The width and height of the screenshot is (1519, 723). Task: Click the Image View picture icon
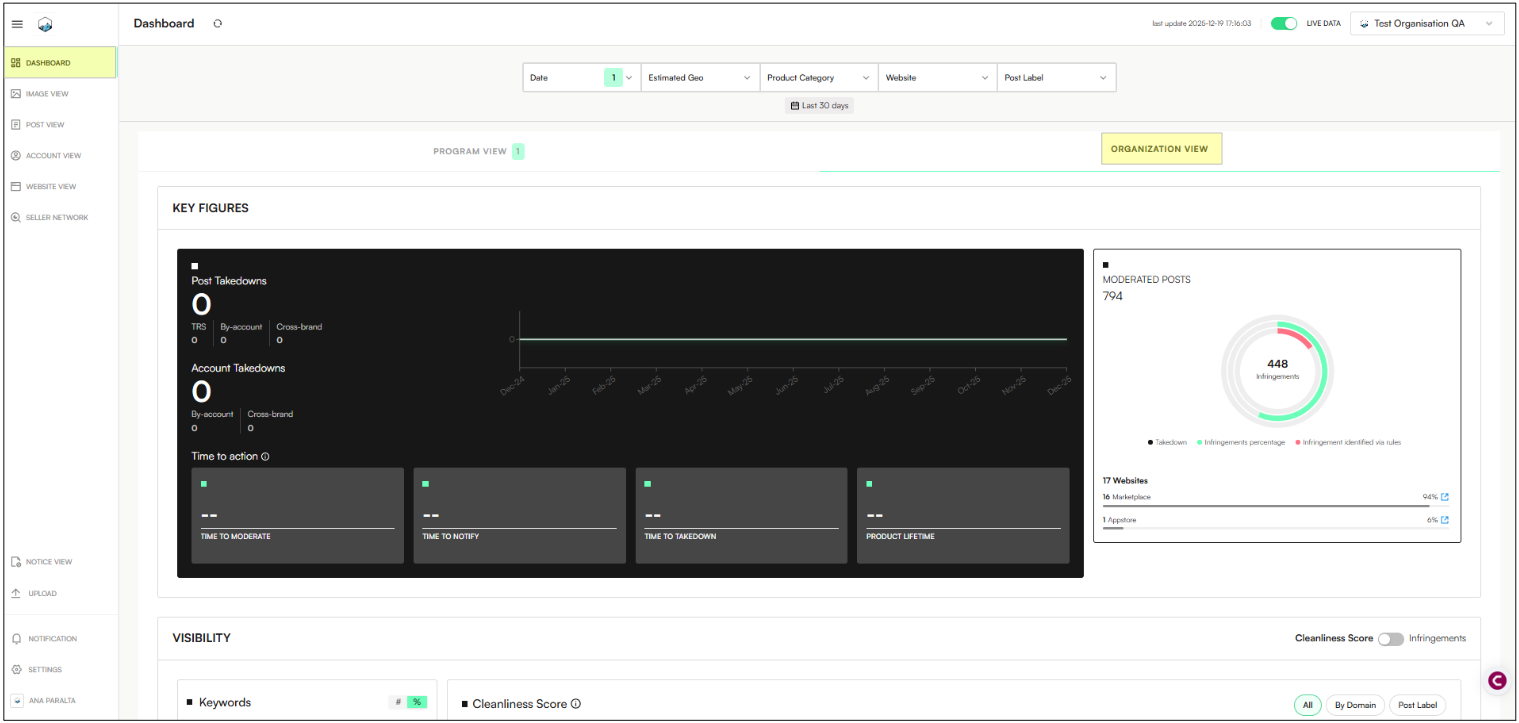tap(16, 94)
